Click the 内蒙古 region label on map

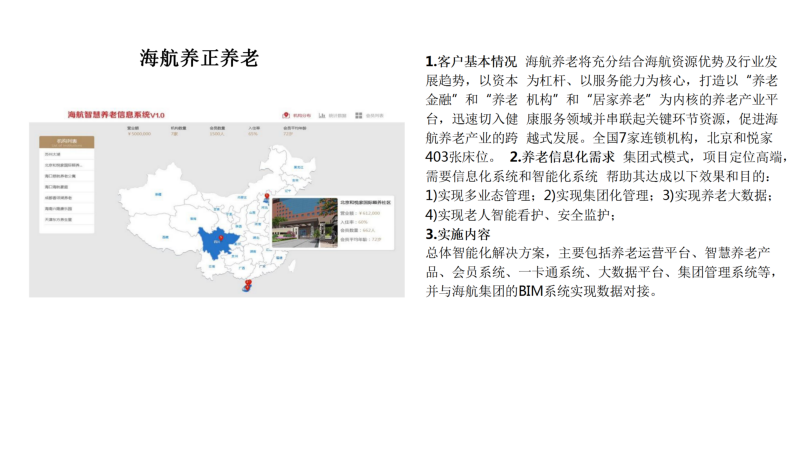tap(242, 197)
